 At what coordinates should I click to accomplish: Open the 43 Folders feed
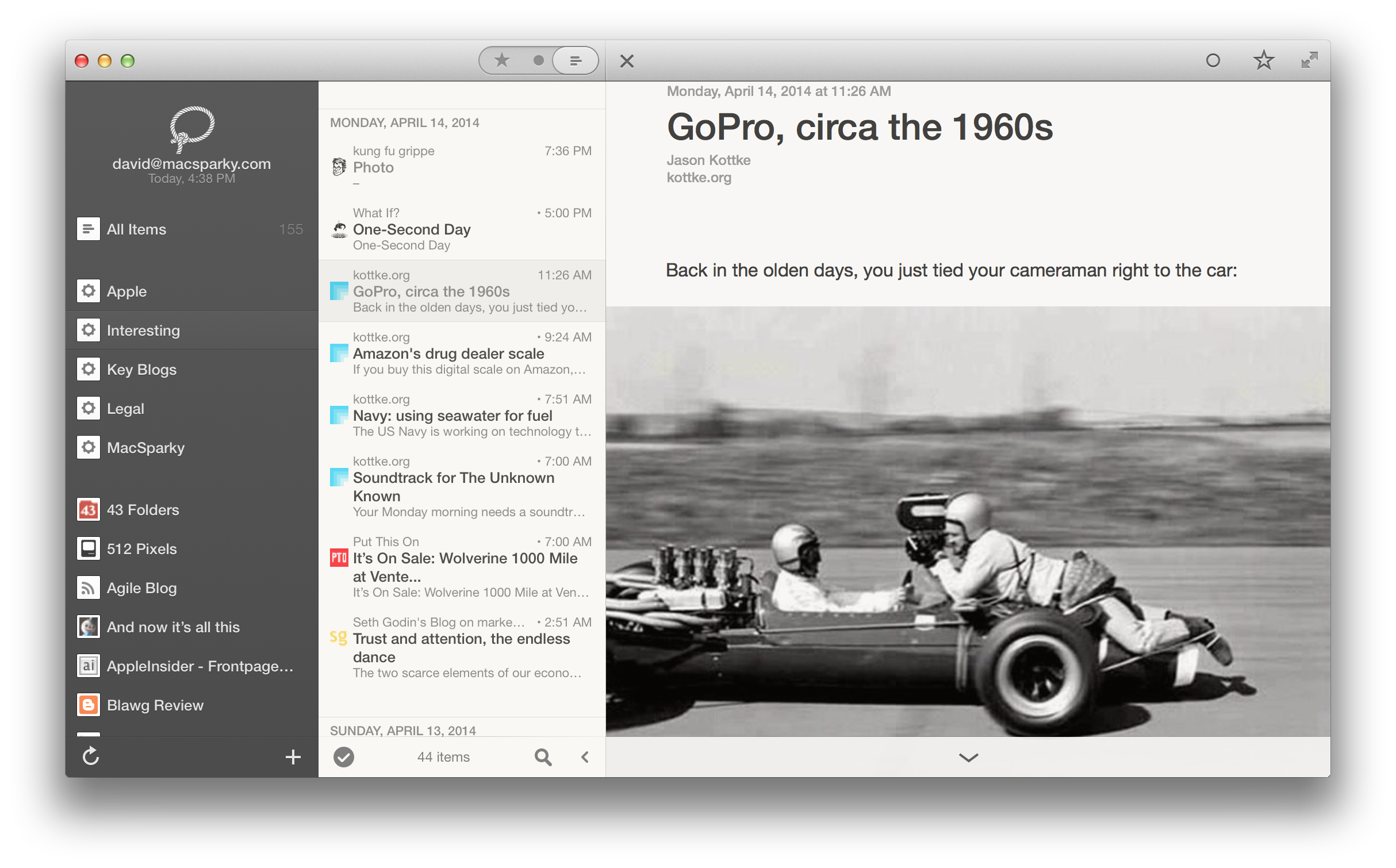coord(143,510)
